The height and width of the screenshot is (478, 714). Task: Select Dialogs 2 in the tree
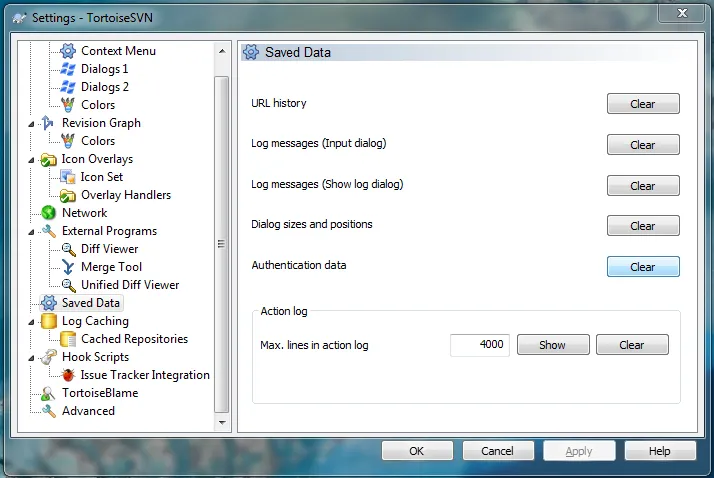pos(105,87)
